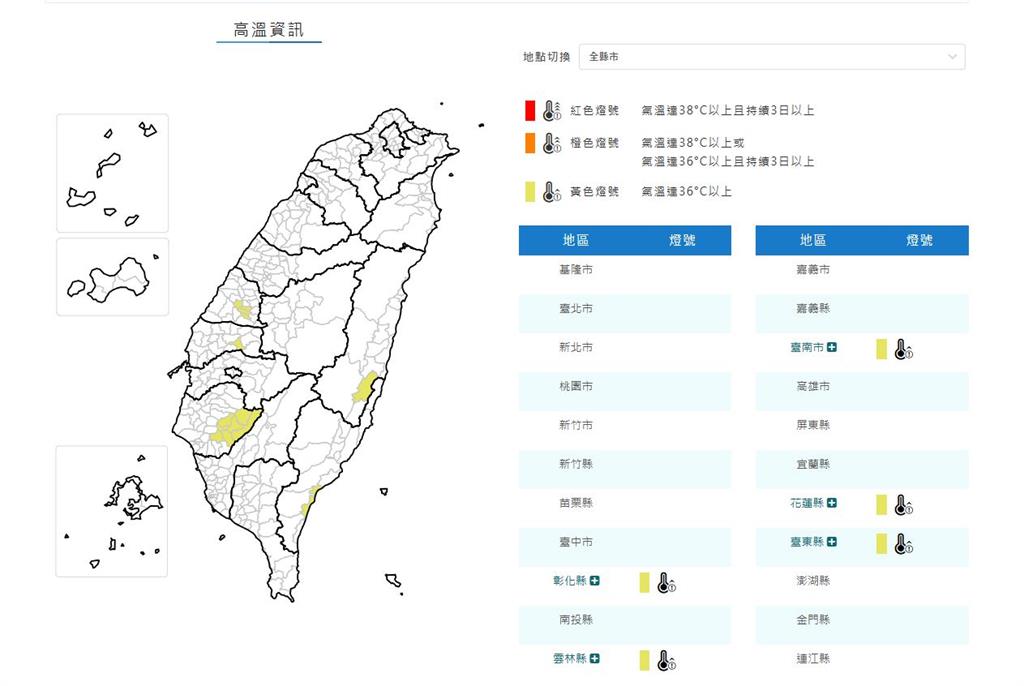1024x686 pixels.
Task: Click the red signal thermometer legend icon
Action: tap(552, 110)
